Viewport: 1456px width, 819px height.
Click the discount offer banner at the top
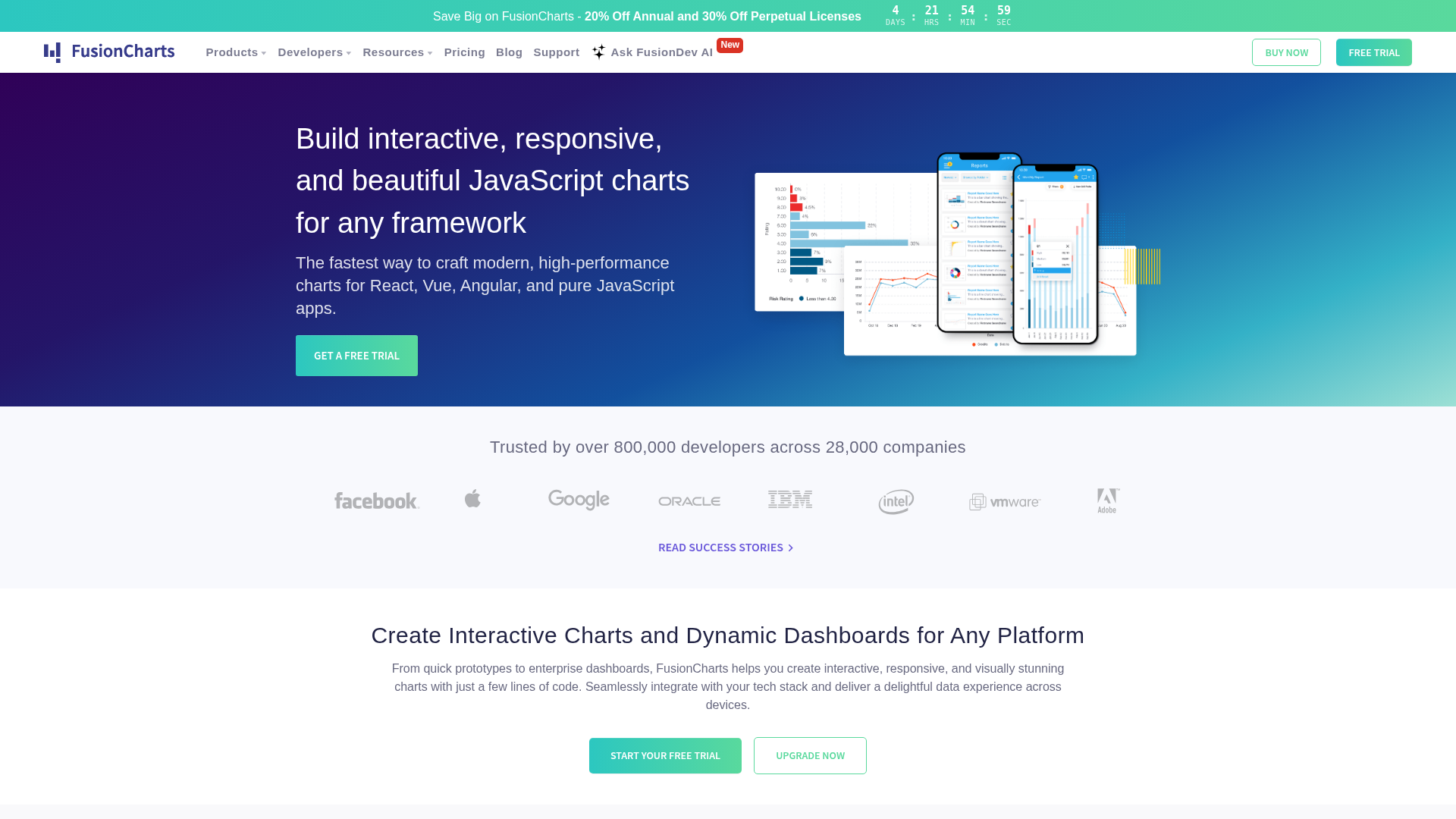pyautogui.click(x=646, y=16)
